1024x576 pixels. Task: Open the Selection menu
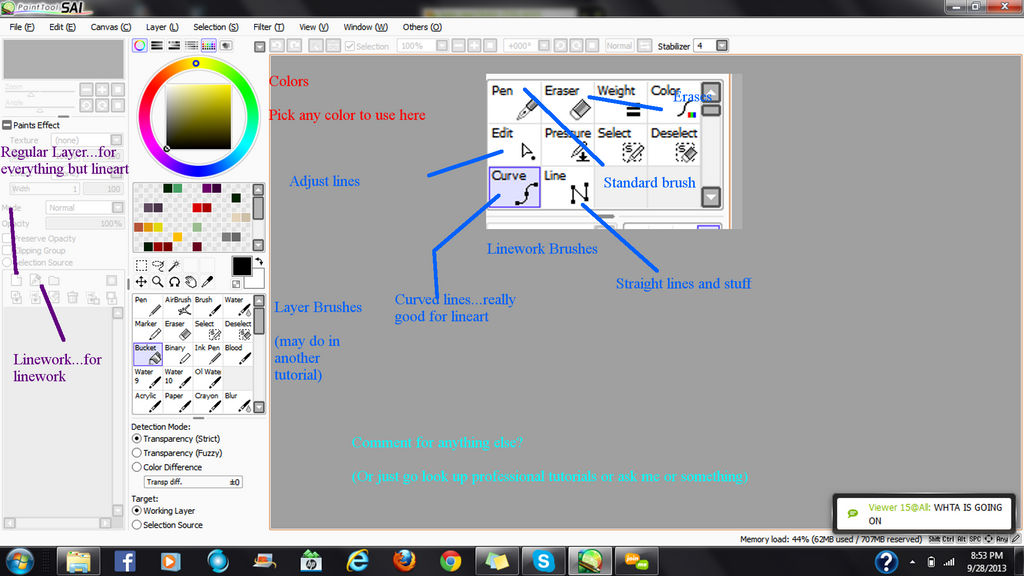click(x=216, y=27)
